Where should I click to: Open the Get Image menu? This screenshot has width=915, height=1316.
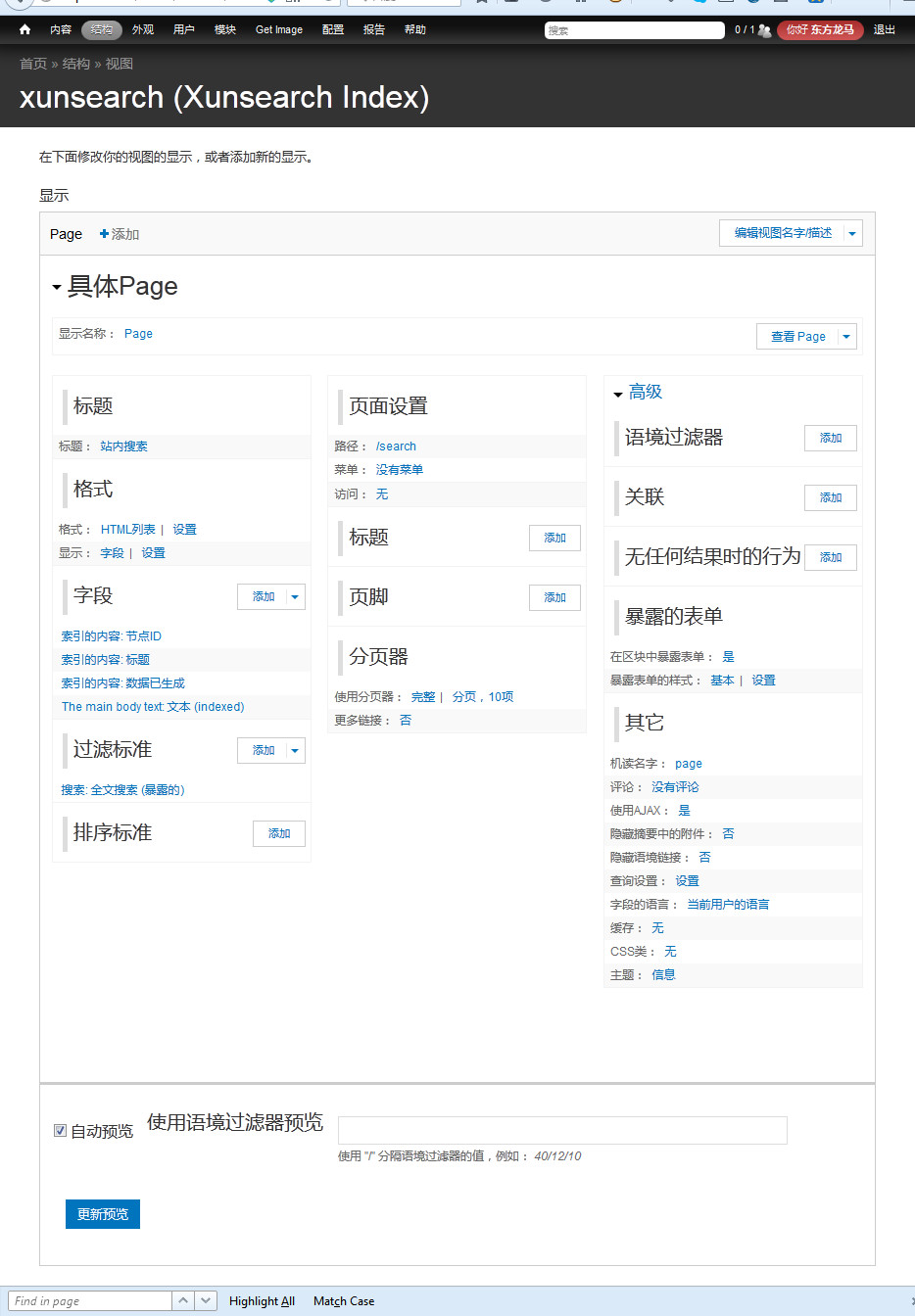[279, 29]
